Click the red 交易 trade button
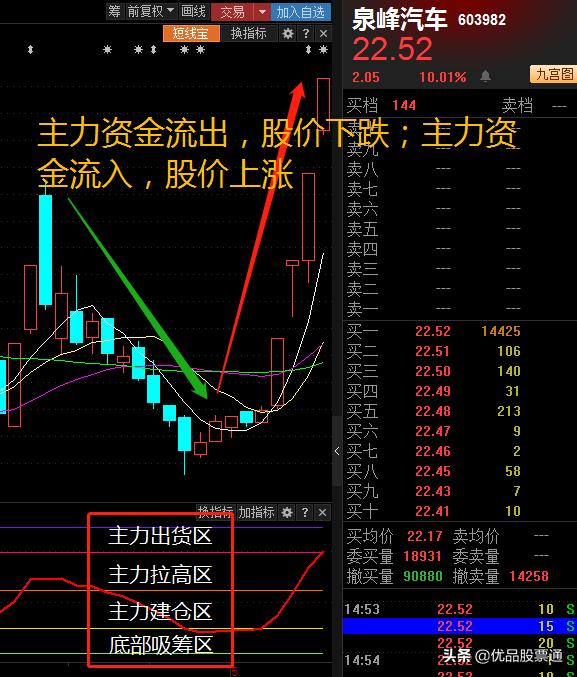 (x=232, y=12)
